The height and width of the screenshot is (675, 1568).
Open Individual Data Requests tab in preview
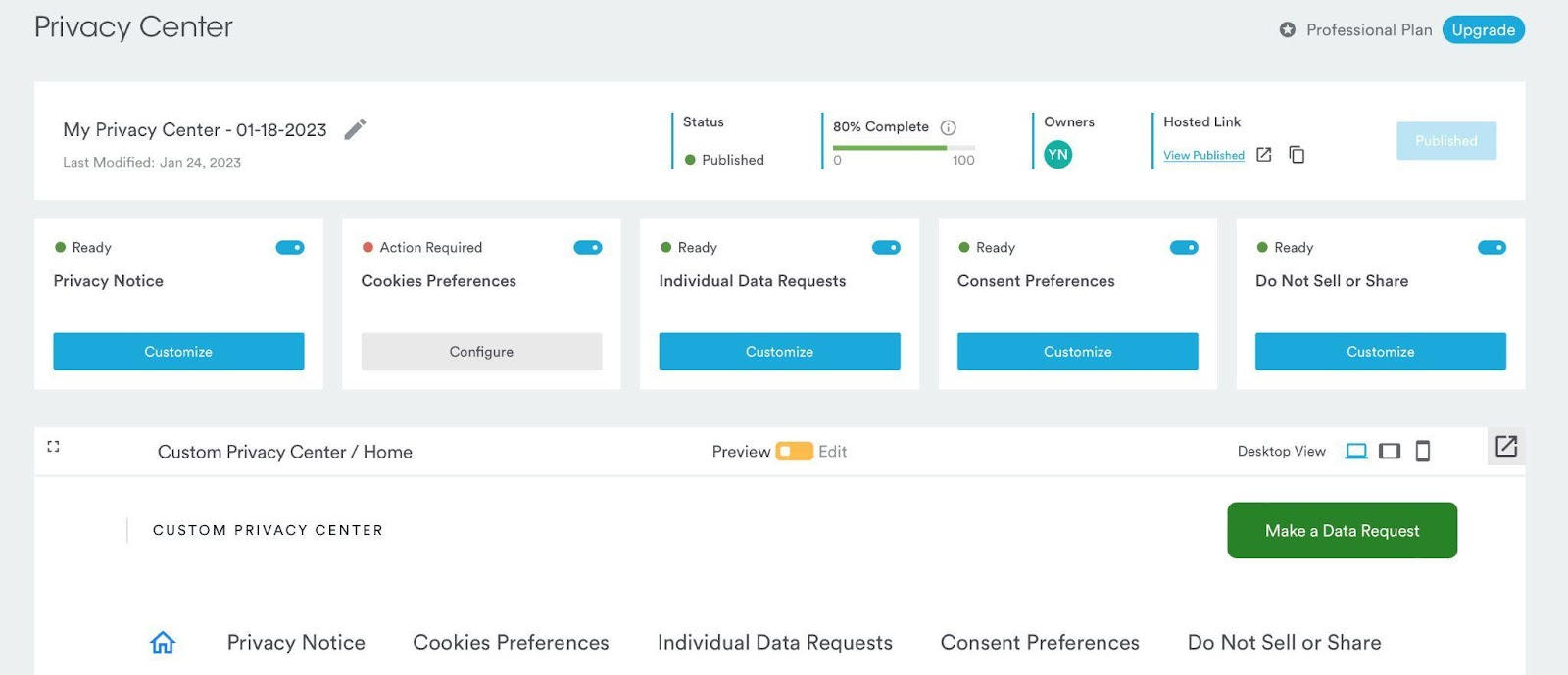(775, 643)
